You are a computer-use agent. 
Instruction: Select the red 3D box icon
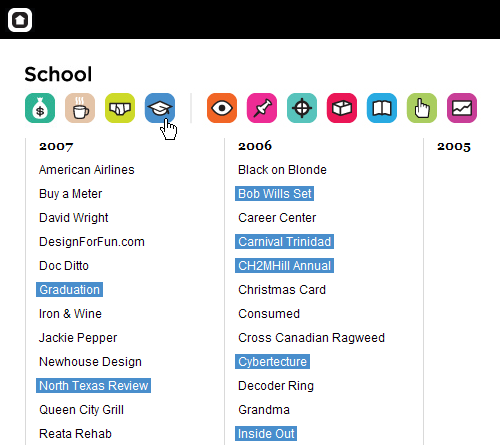(x=342, y=108)
